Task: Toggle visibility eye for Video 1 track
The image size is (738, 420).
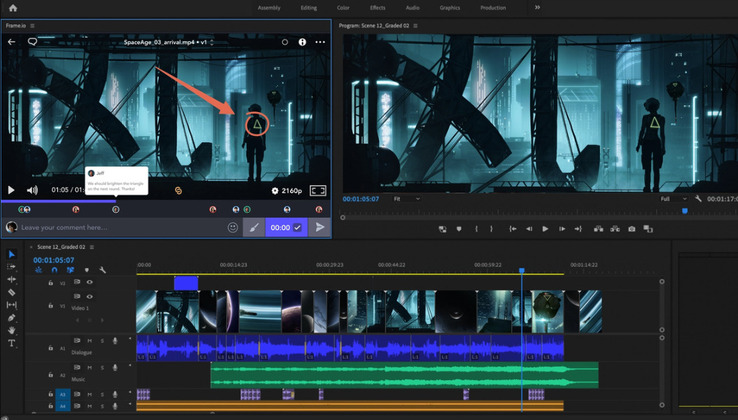Action: pos(89,297)
